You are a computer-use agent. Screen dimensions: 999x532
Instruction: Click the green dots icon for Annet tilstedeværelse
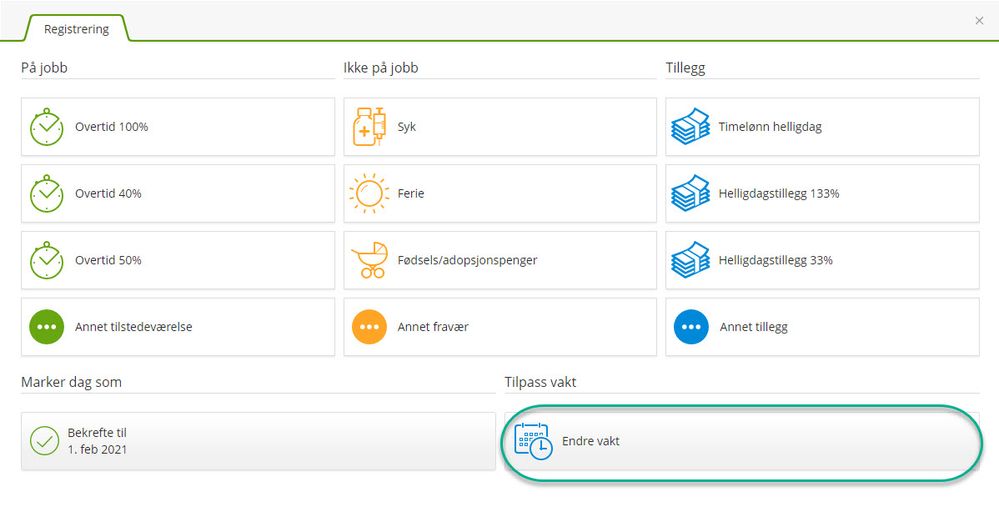(x=47, y=327)
